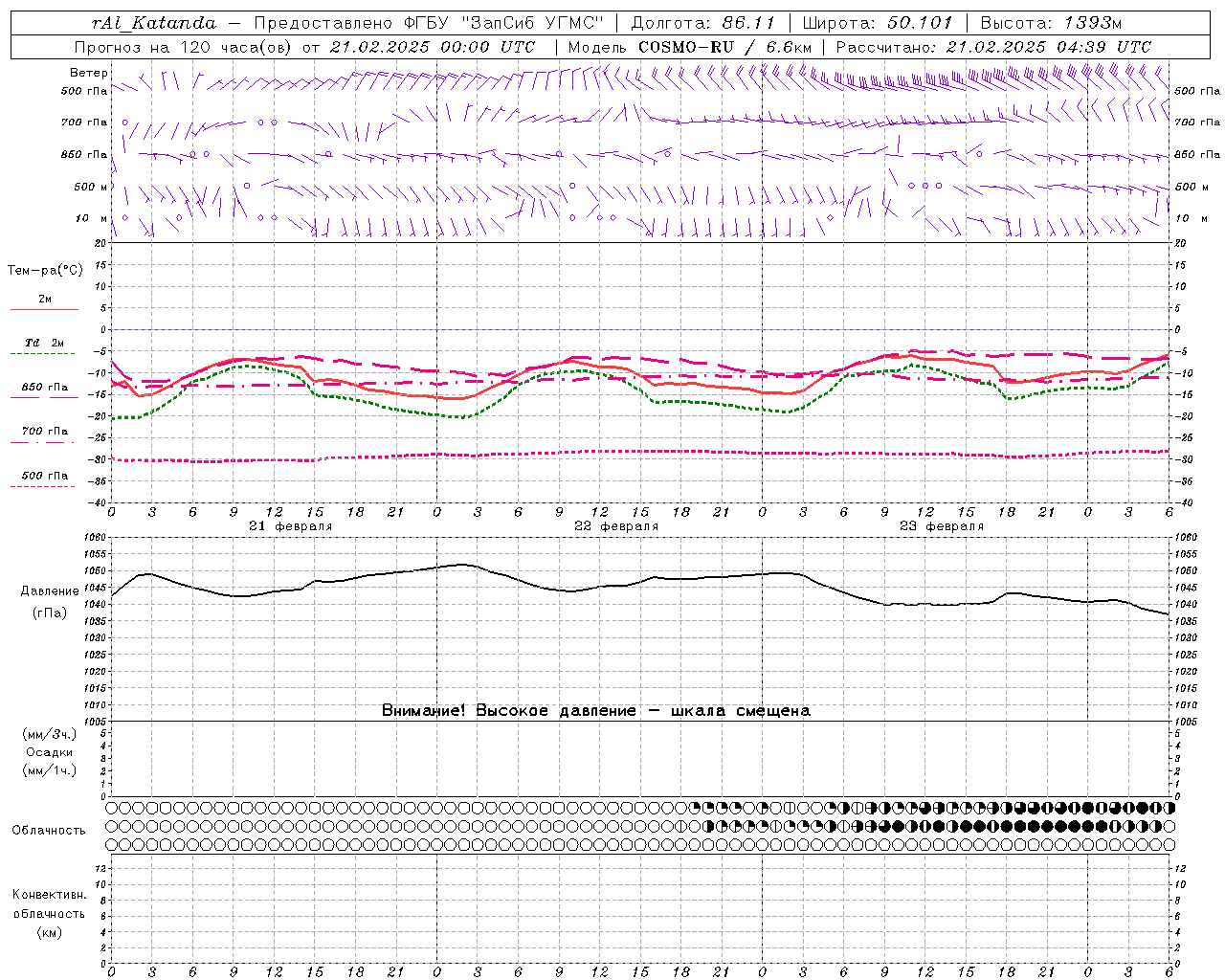The image size is (1225, 980).
Task: Click the Ветер panel label
Action: coord(89,73)
